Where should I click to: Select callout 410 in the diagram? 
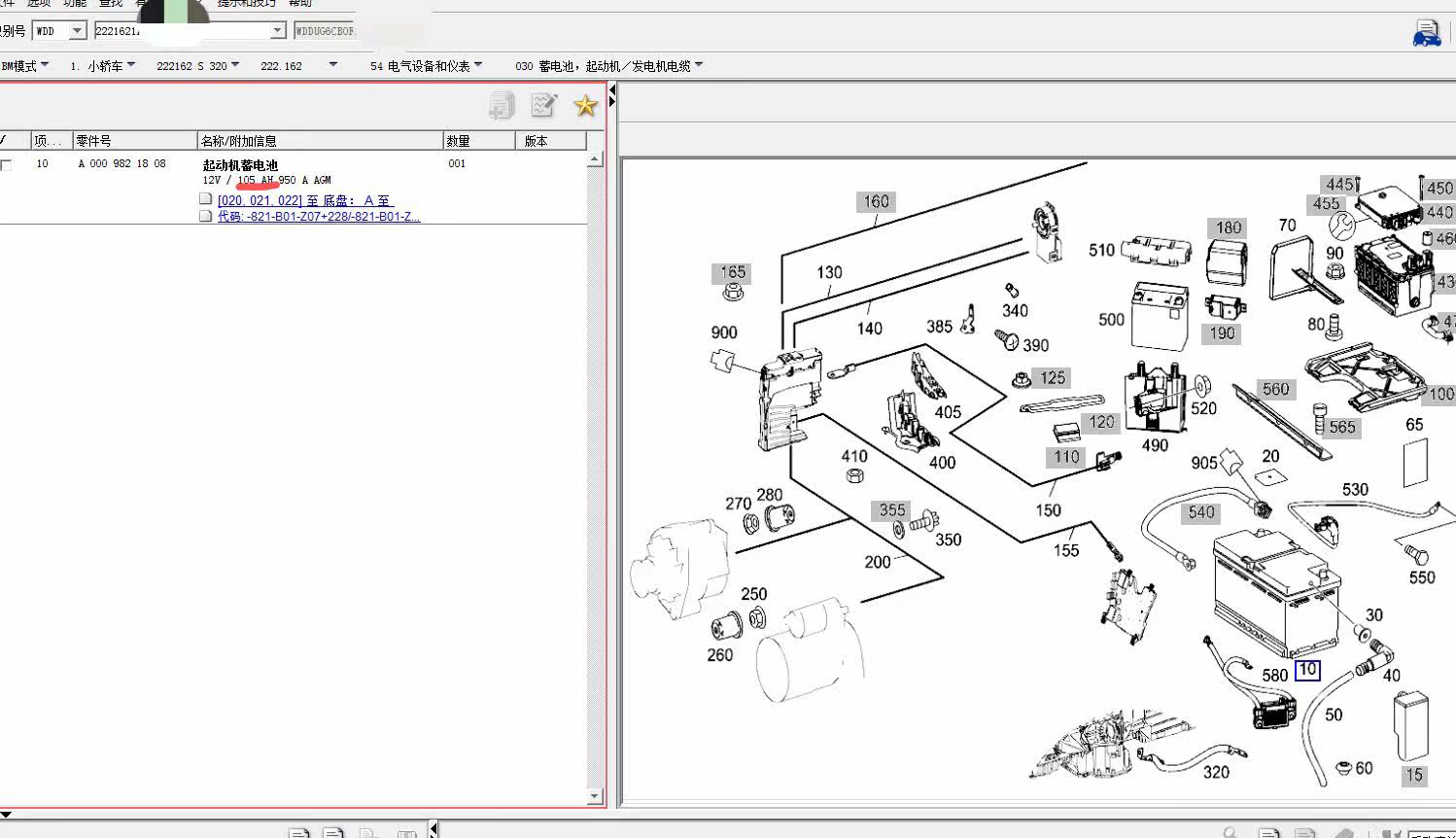[854, 456]
